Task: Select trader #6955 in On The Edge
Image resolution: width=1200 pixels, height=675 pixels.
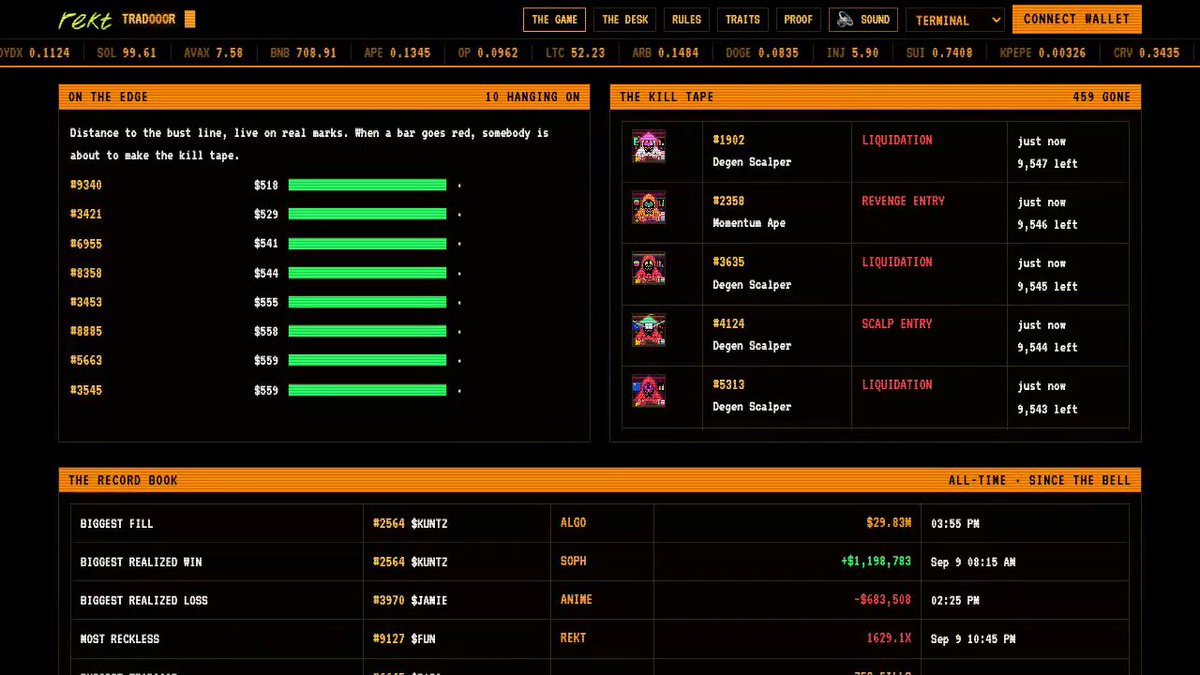Action: pyautogui.click(x=86, y=243)
